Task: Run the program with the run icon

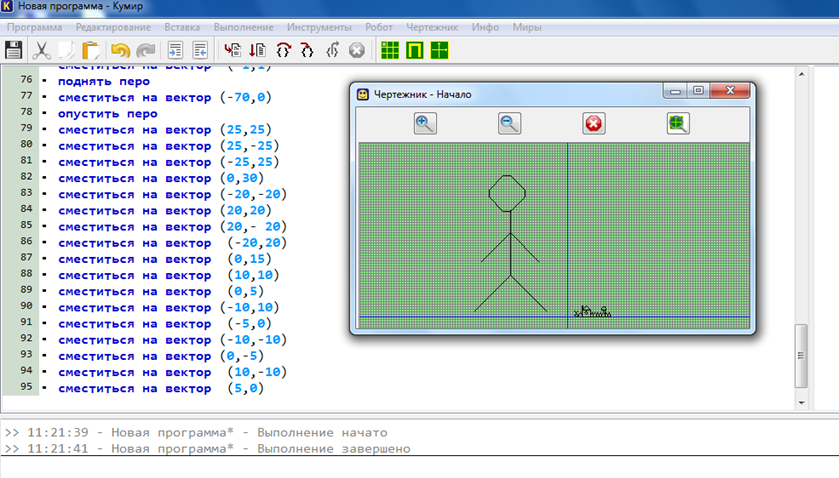Action: pos(232,50)
